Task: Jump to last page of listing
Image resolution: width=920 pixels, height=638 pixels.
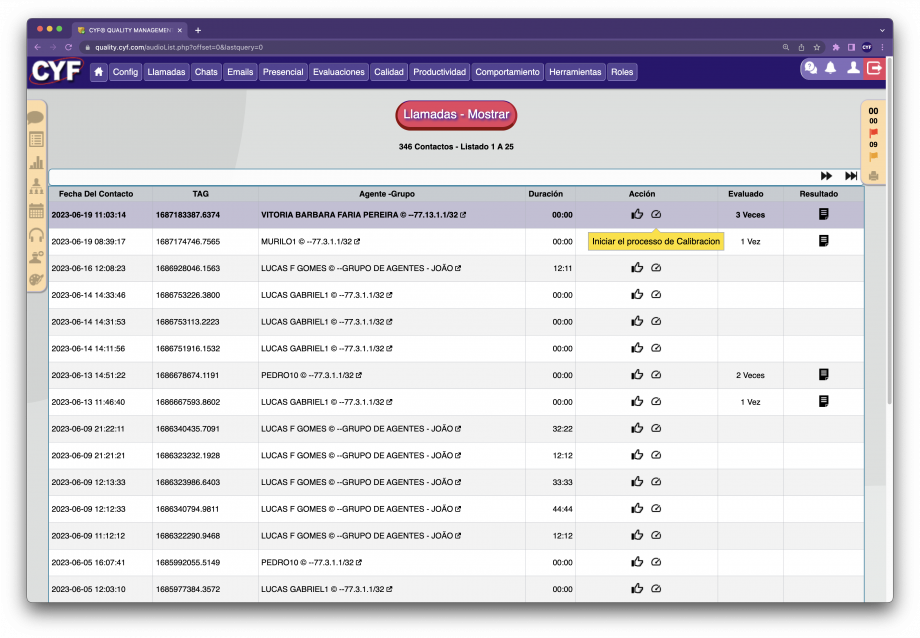Action: tap(851, 176)
